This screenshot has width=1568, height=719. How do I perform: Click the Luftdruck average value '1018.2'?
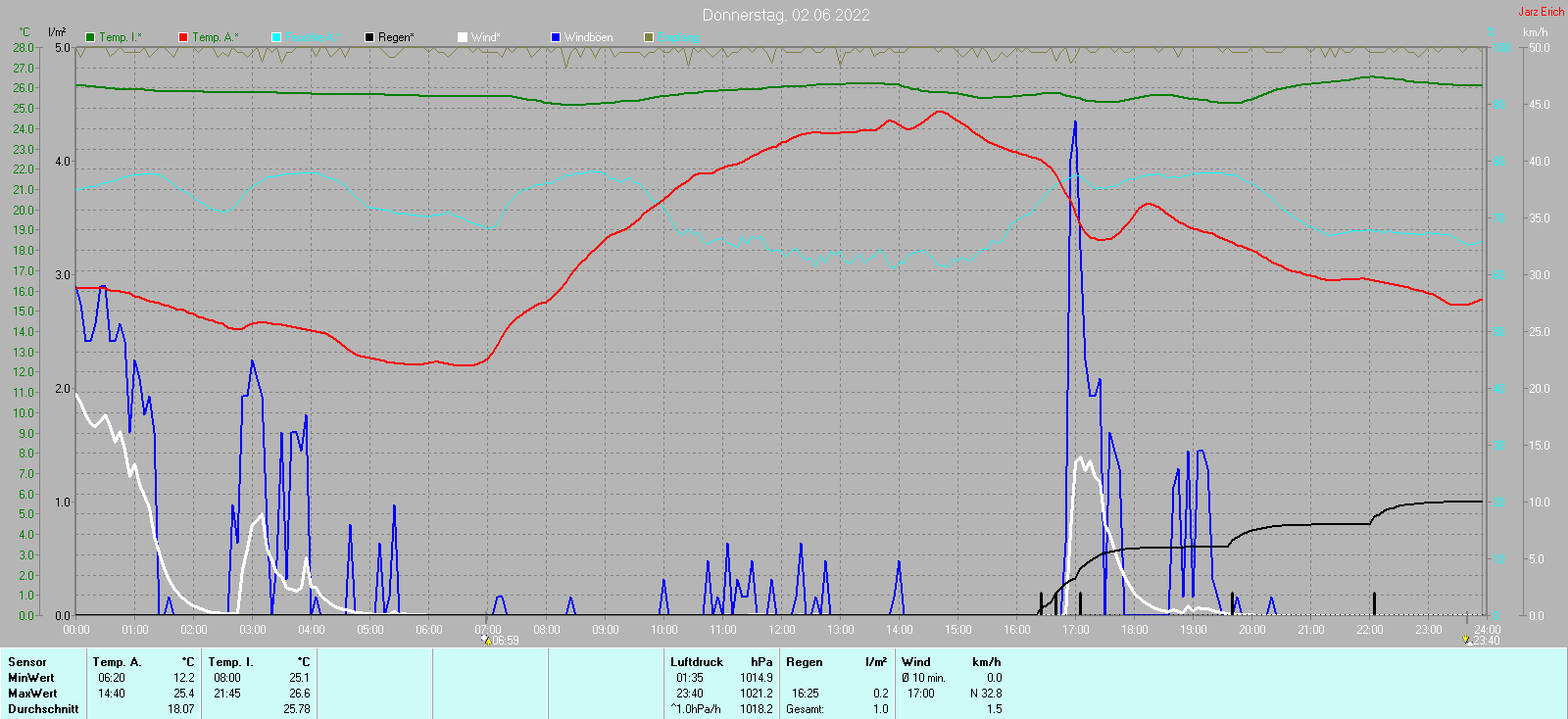[x=757, y=709]
